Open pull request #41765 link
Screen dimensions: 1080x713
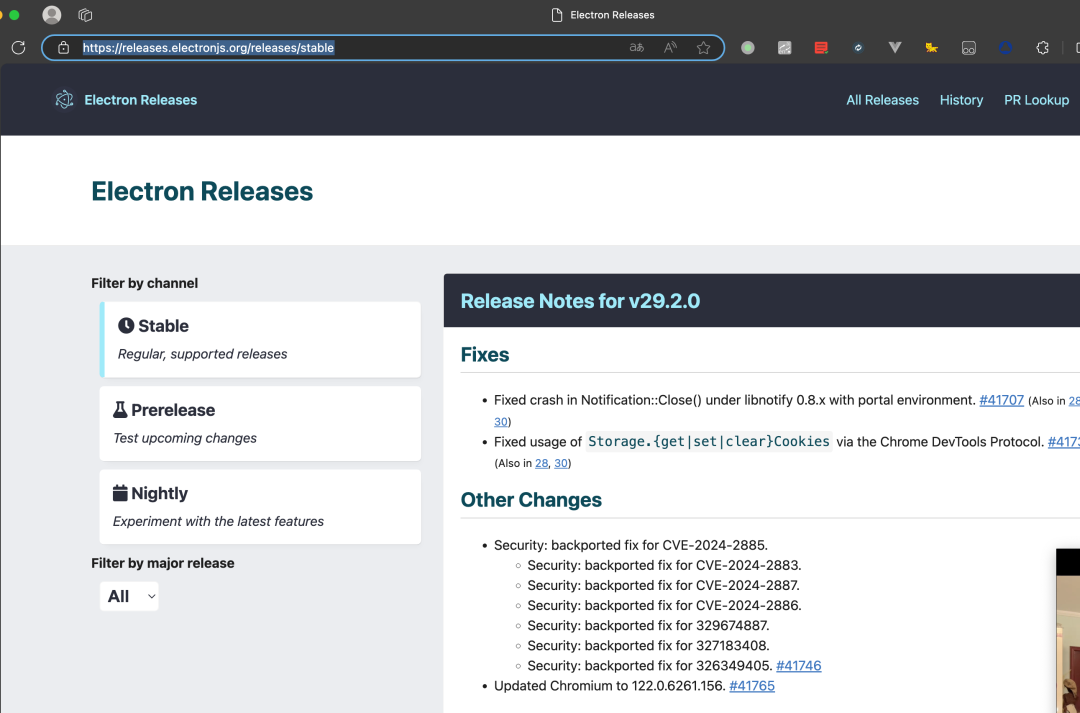751,685
